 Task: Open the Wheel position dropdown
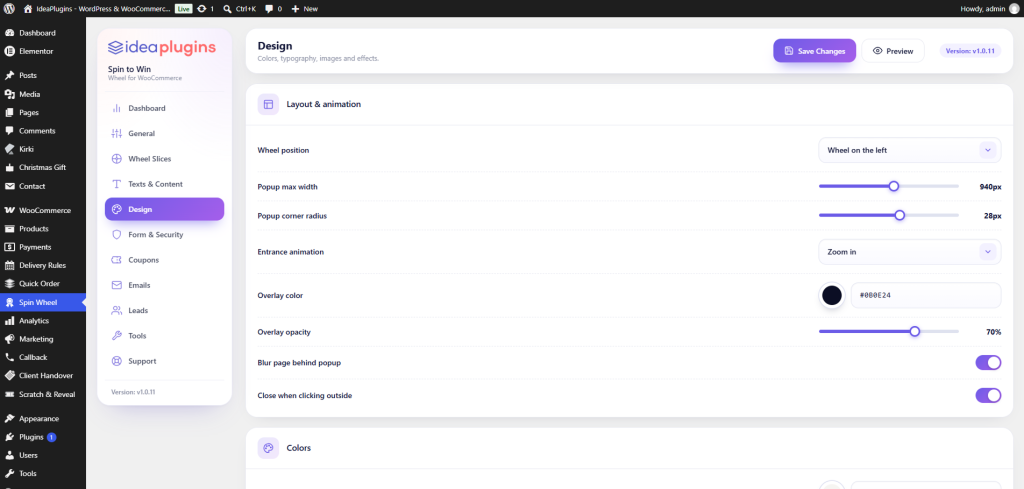pos(910,150)
